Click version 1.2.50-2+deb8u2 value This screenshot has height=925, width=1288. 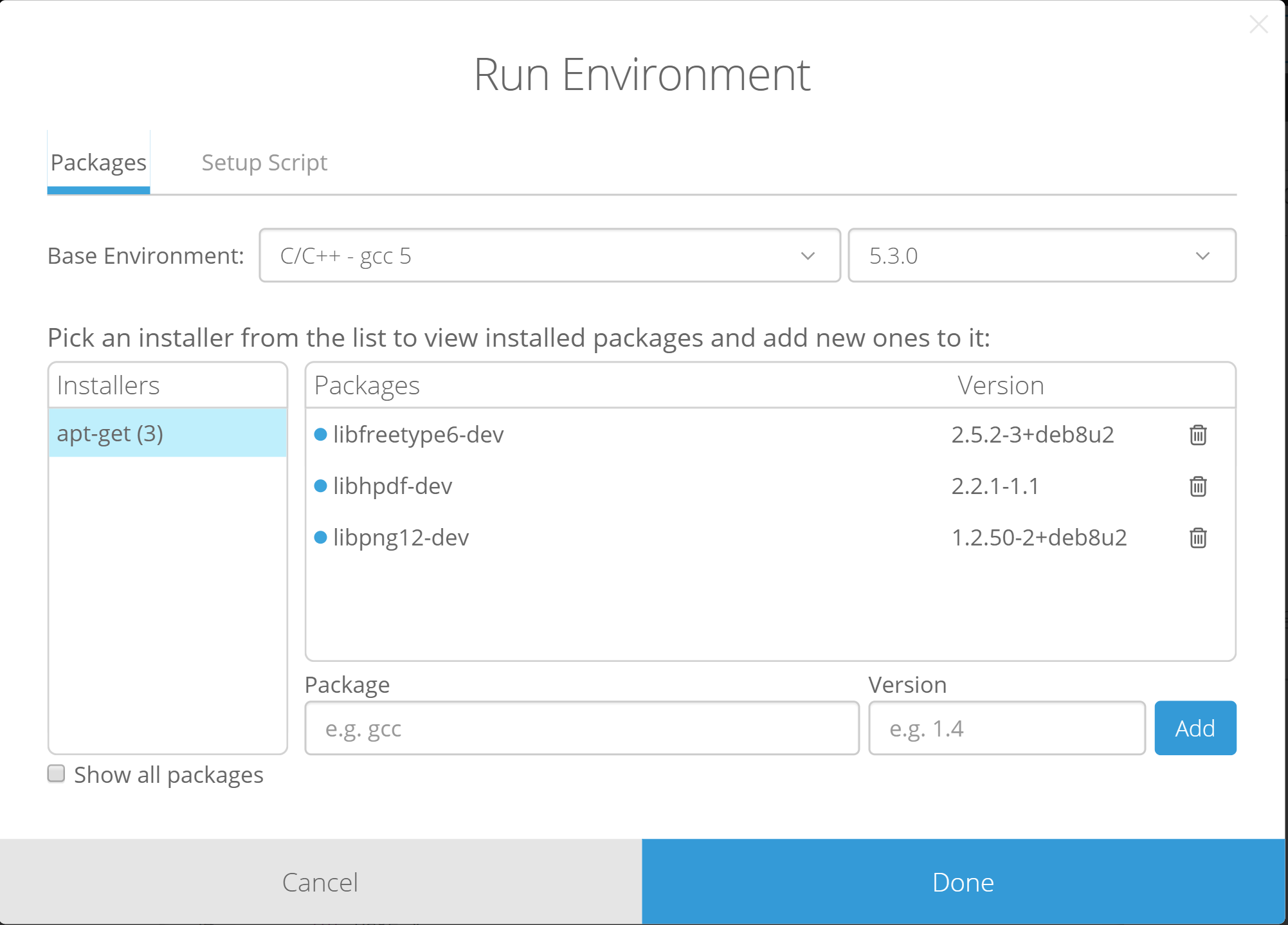pos(1039,538)
